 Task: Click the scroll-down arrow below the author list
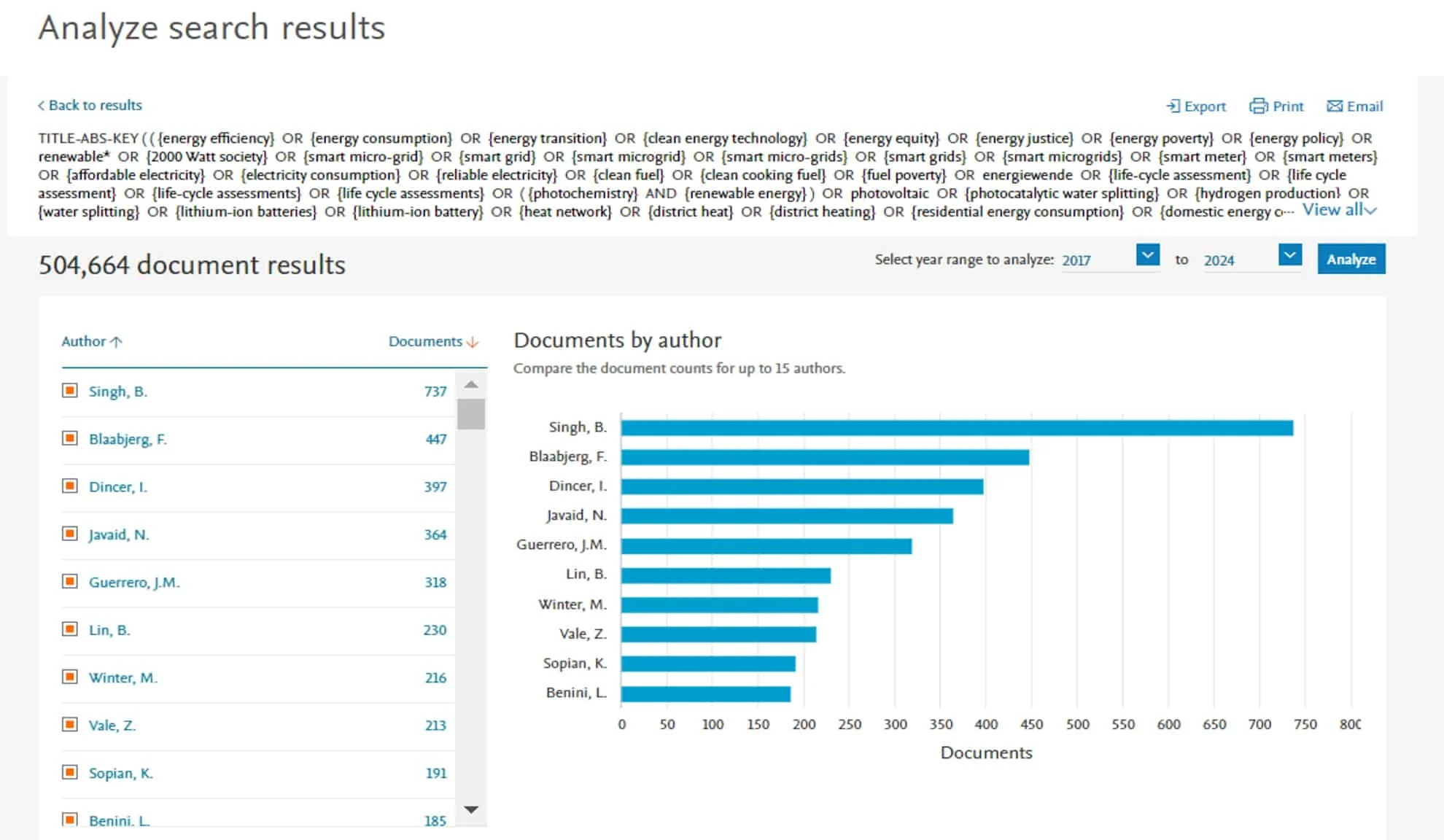tap(470, 809)
